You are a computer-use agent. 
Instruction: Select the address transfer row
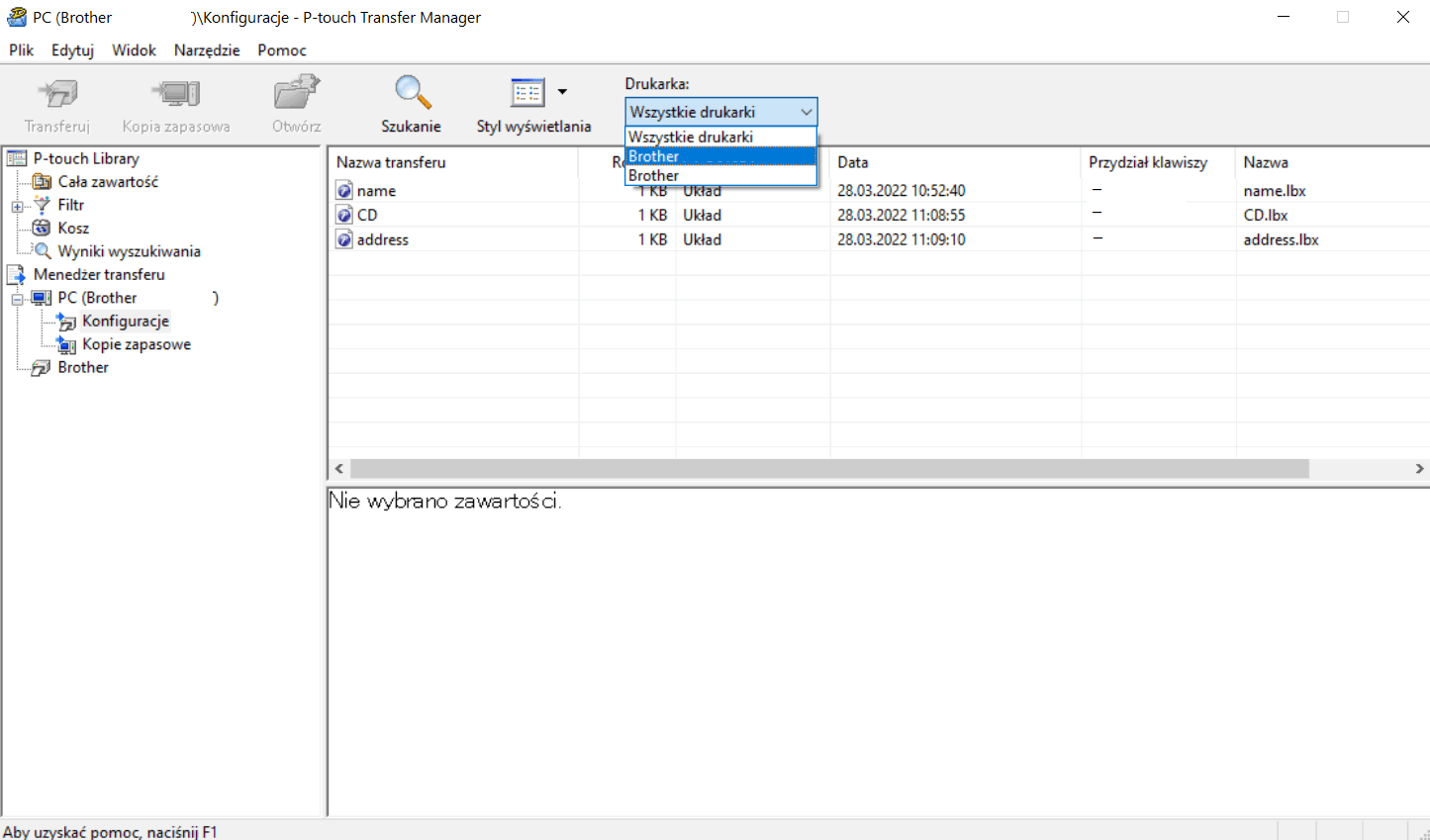383,239
